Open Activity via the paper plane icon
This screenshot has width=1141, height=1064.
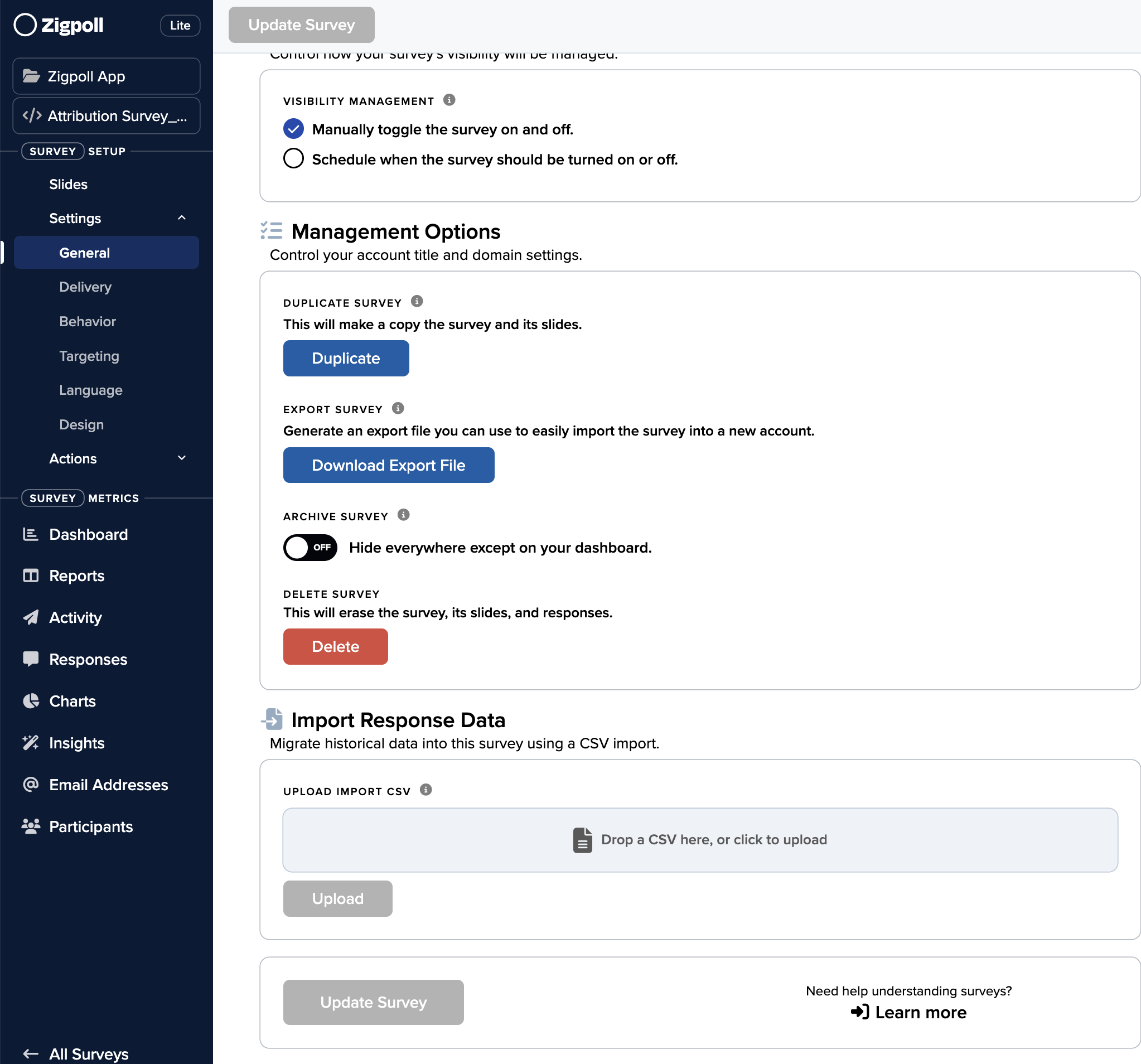[31, 617]
